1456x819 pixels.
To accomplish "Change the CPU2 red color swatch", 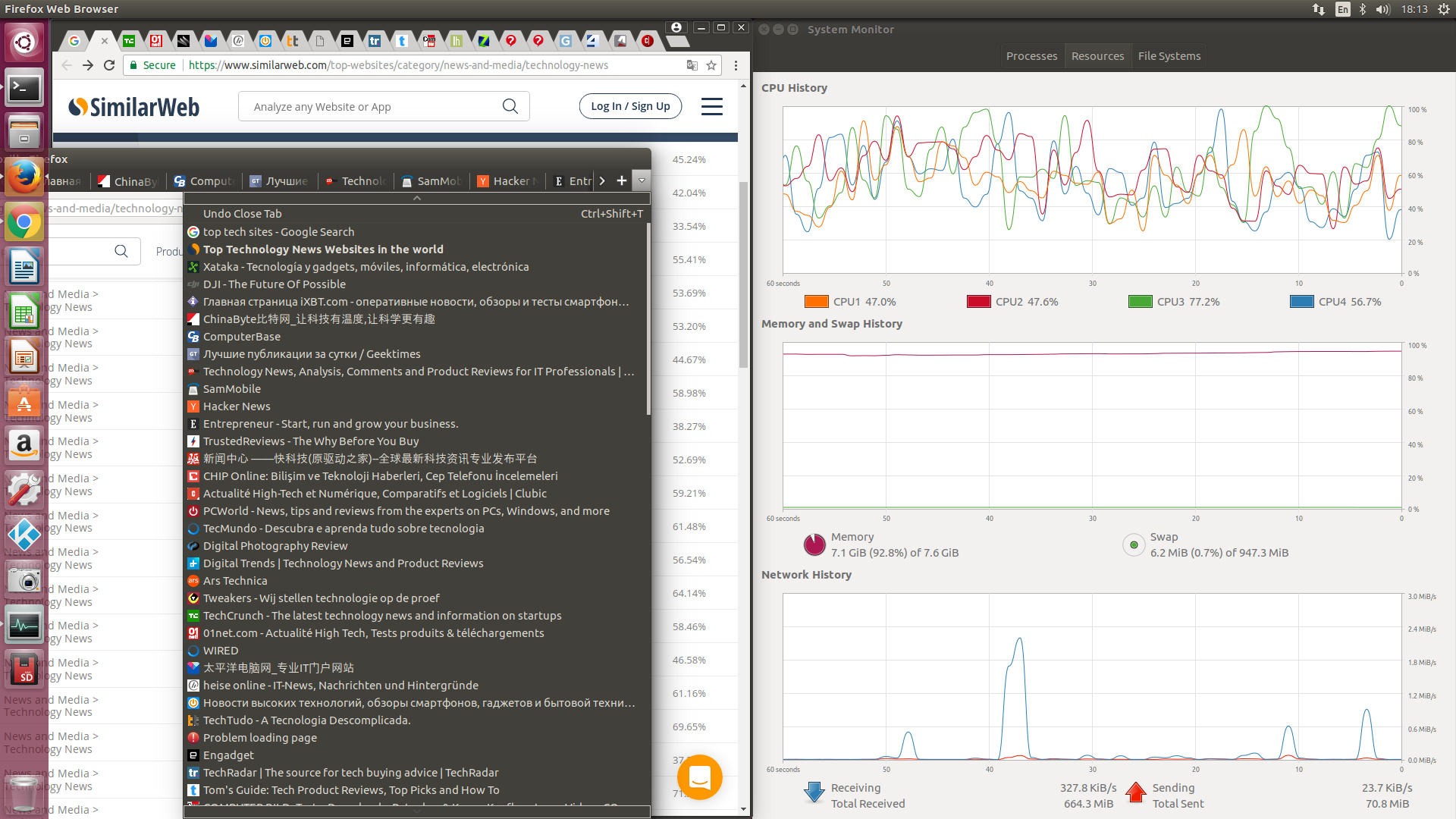I will tap(978, 302).
